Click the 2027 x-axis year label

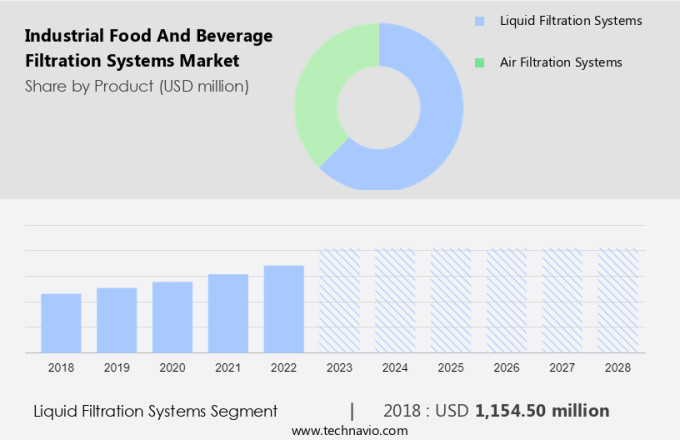tap(562, 368)
